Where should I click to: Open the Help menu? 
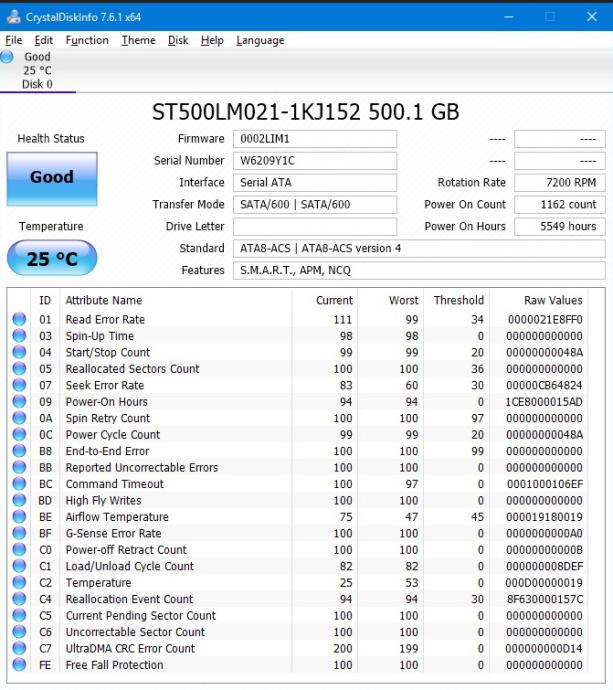212,40
